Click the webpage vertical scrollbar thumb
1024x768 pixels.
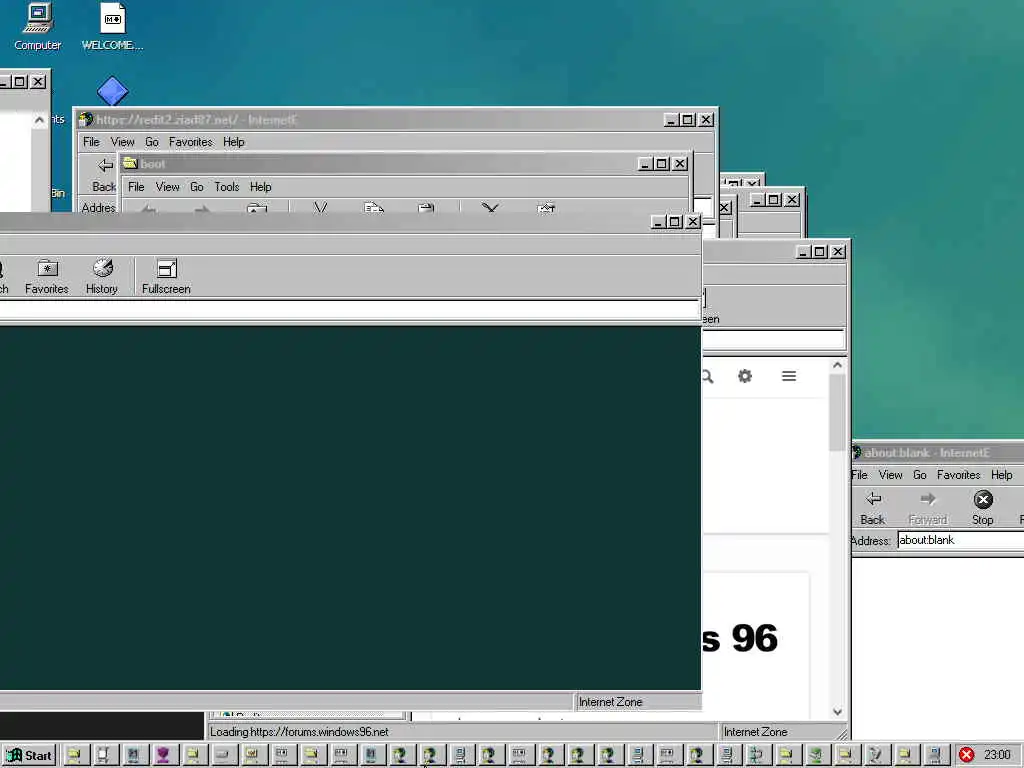click(x=837, y=413)
